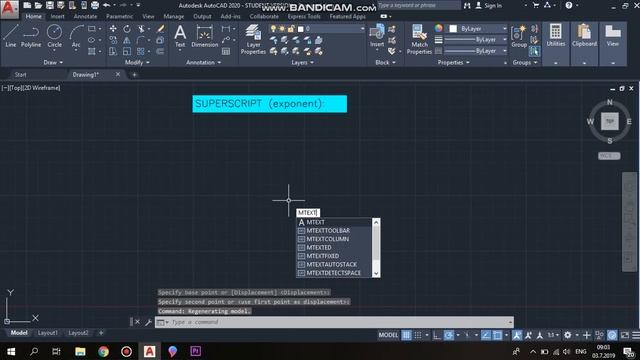Click the Match Properties tool
This screenshot has height=360, width=640.
click(419, 39)
